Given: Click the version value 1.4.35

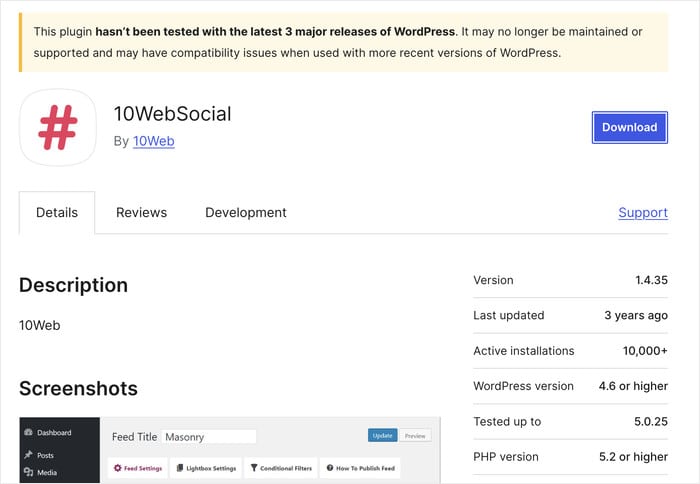Looking at the screenshot, I should pyautogui.click(x=651, y=280).
